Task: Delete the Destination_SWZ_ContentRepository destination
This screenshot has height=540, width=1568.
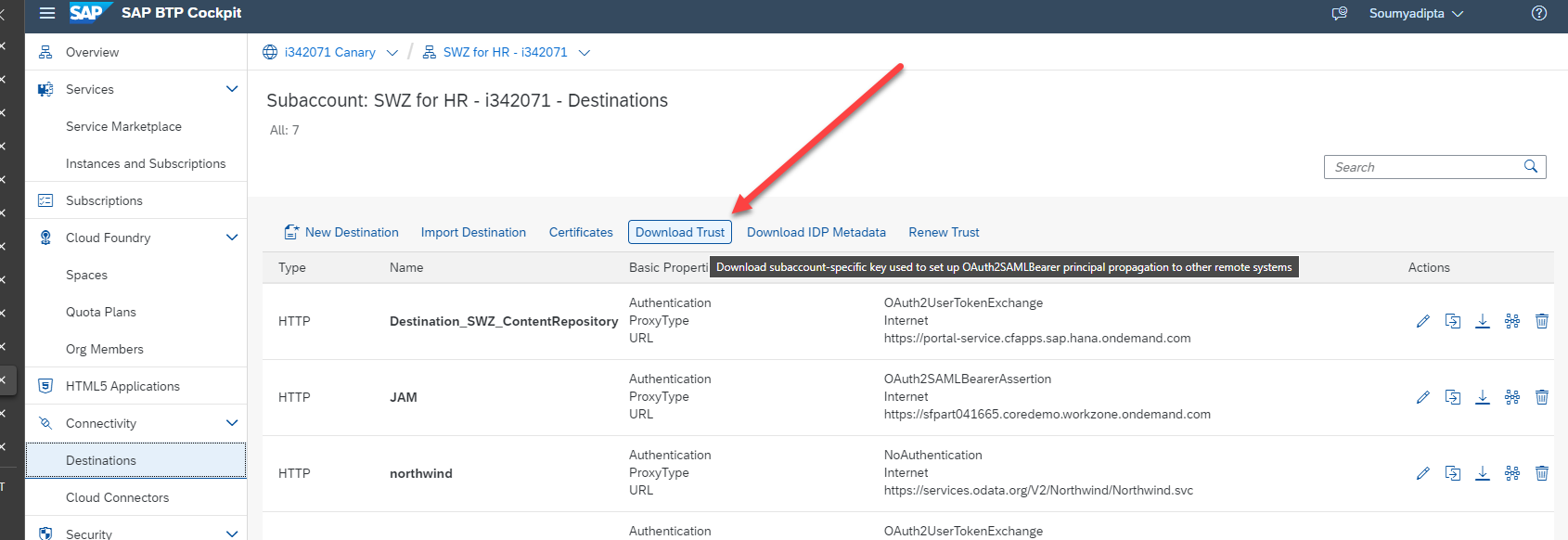Action: click(1542, 321)
